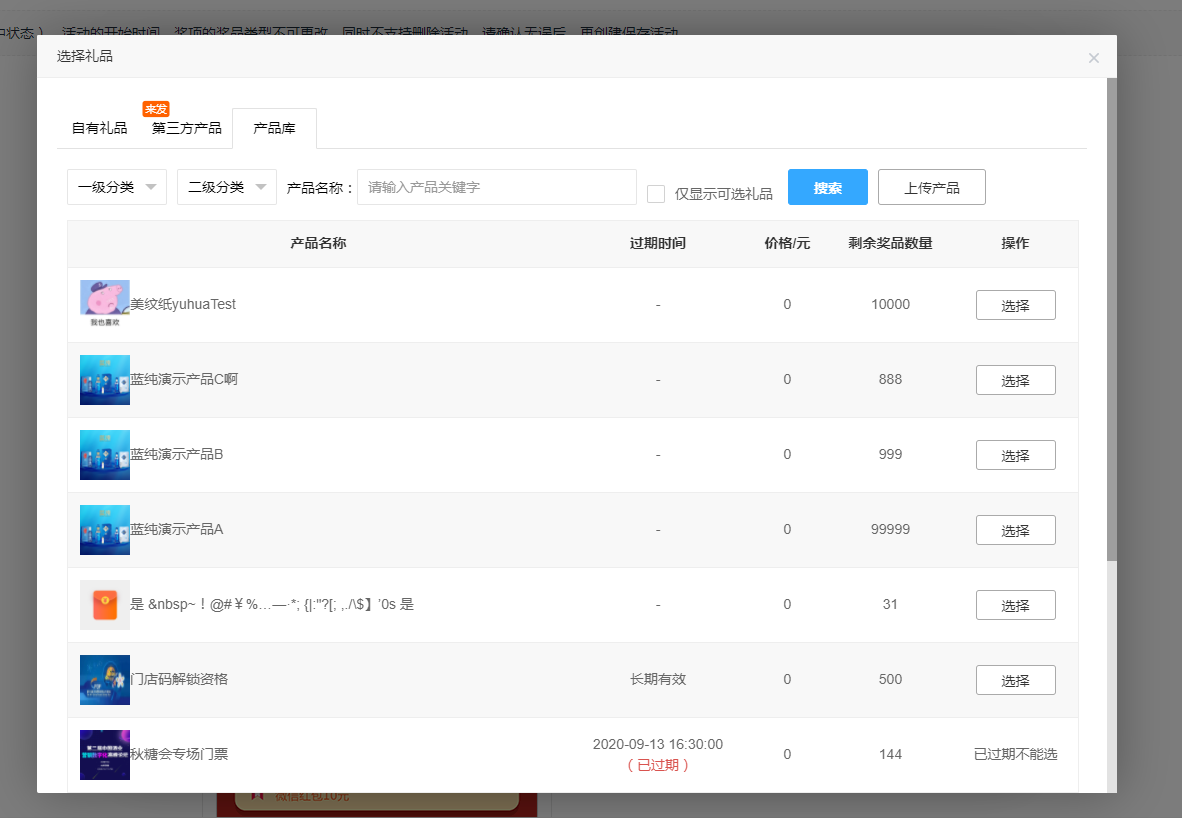Select the 产品库 tab
Screen dimensions: 1182x818
(274, 128)
